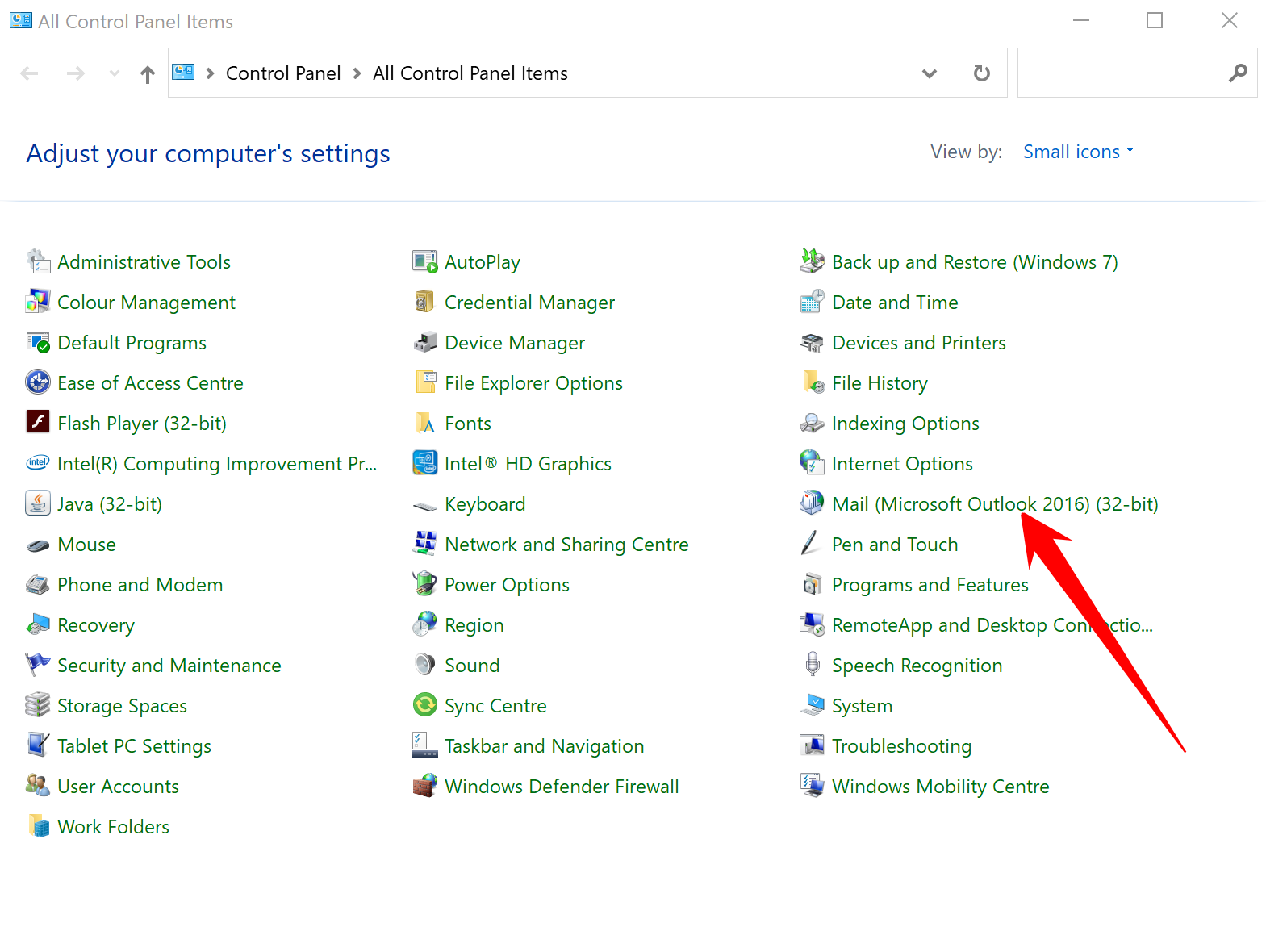Click the Date and Time icon
The width and height of the screenshot is (1266, 952).
click(x=813, y=302)
